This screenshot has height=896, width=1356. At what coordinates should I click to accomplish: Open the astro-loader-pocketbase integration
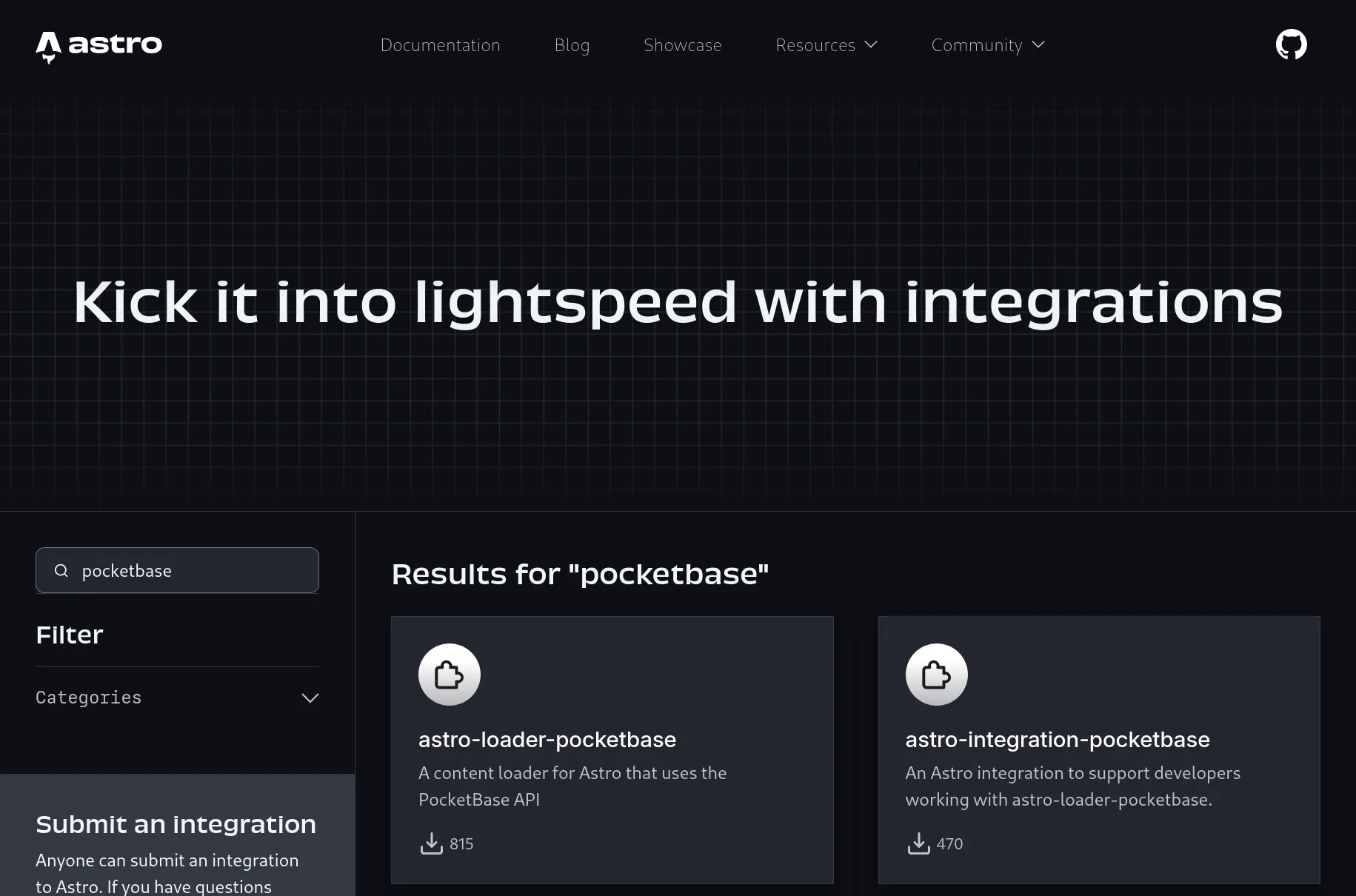pyautogui.click(x=547, y=739)
